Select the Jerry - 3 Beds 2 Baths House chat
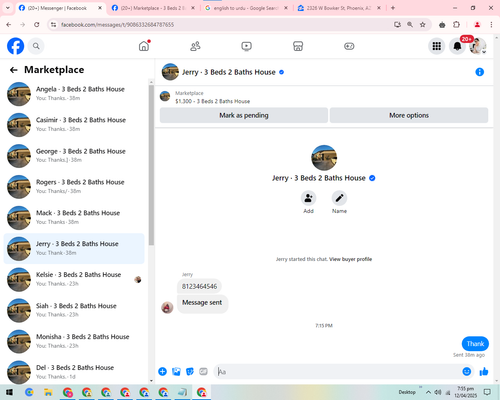Image resolution: width=500 pixels, height=400 pixels. click(74, 249)
